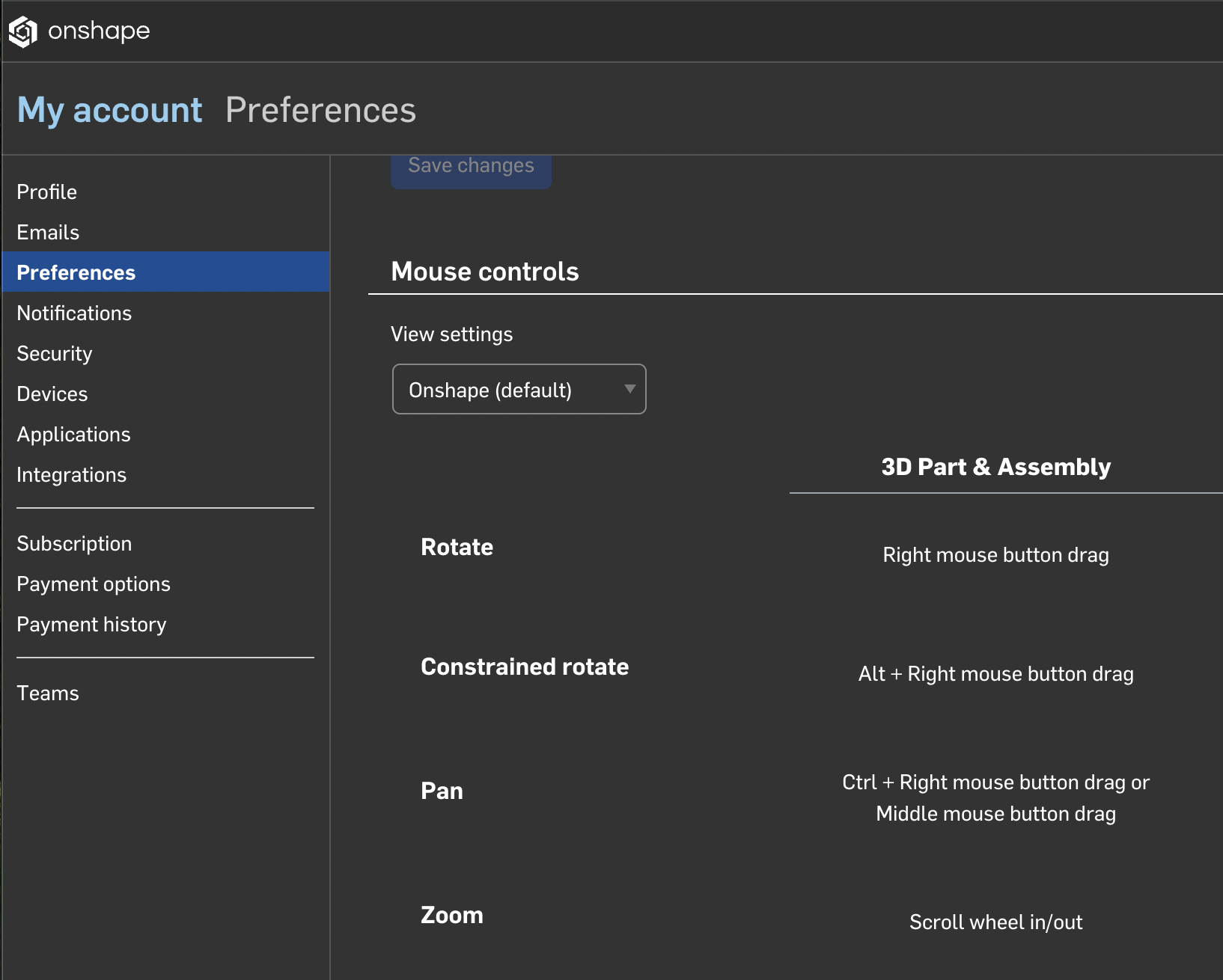This screenshot has width=1223, height=980.
Task: Click the Onshape logo icon
Action: point(22,31)
